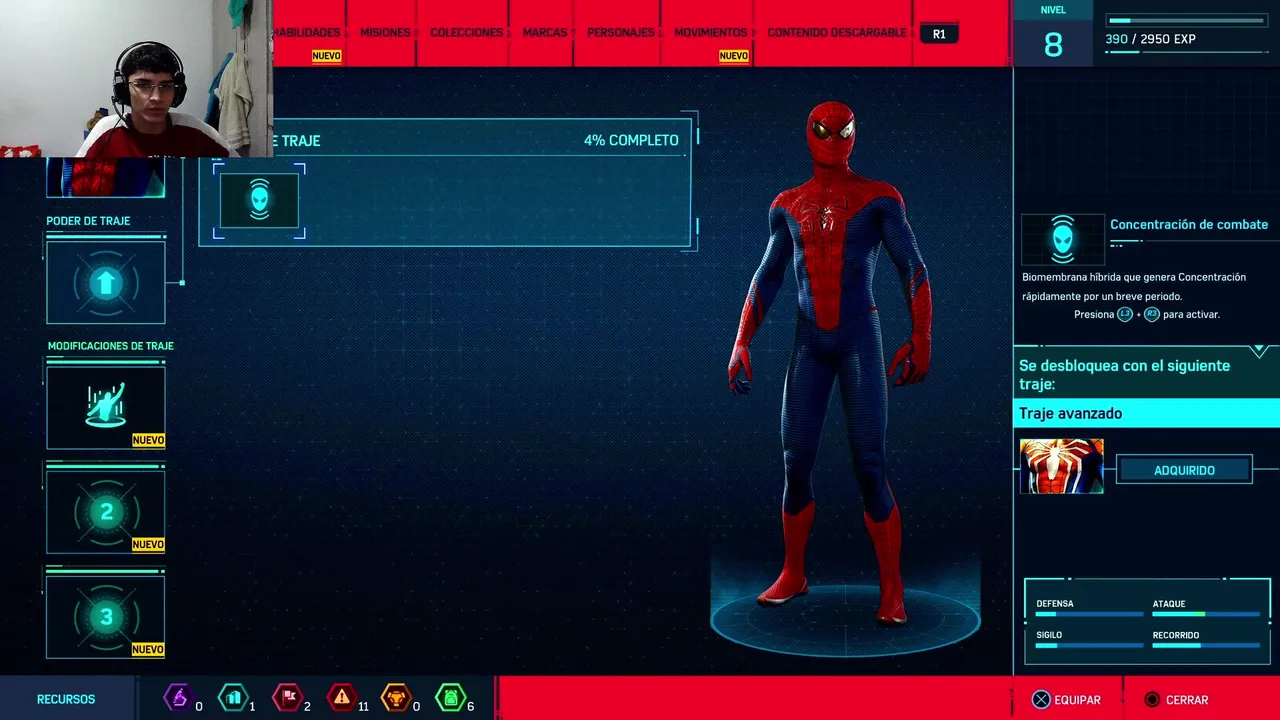Choose the Concentración de combate power tile

click(x=259, y=201)
